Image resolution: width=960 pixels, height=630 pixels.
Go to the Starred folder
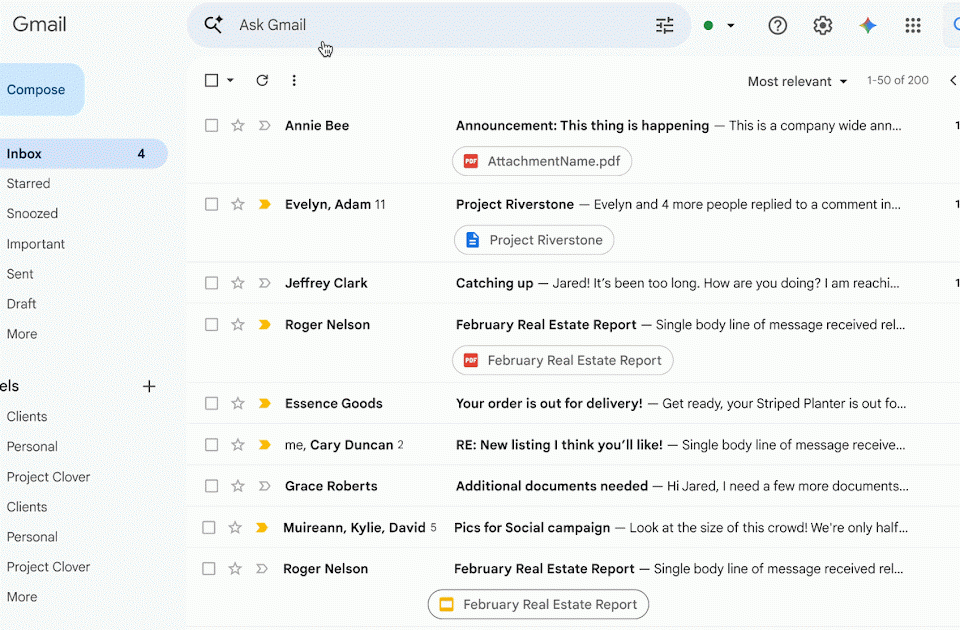pyautogui.click(x=28, y=184)
